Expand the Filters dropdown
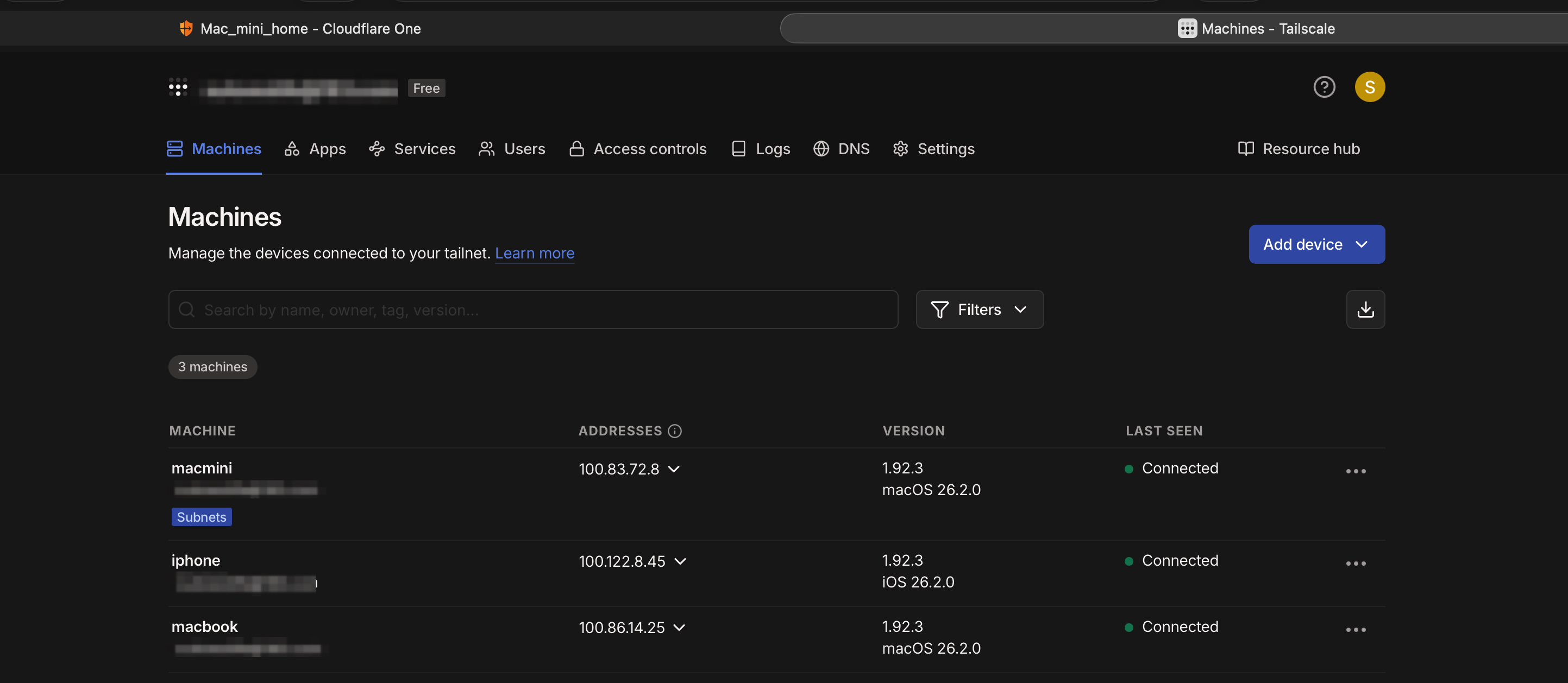 (x=979, y=309)
